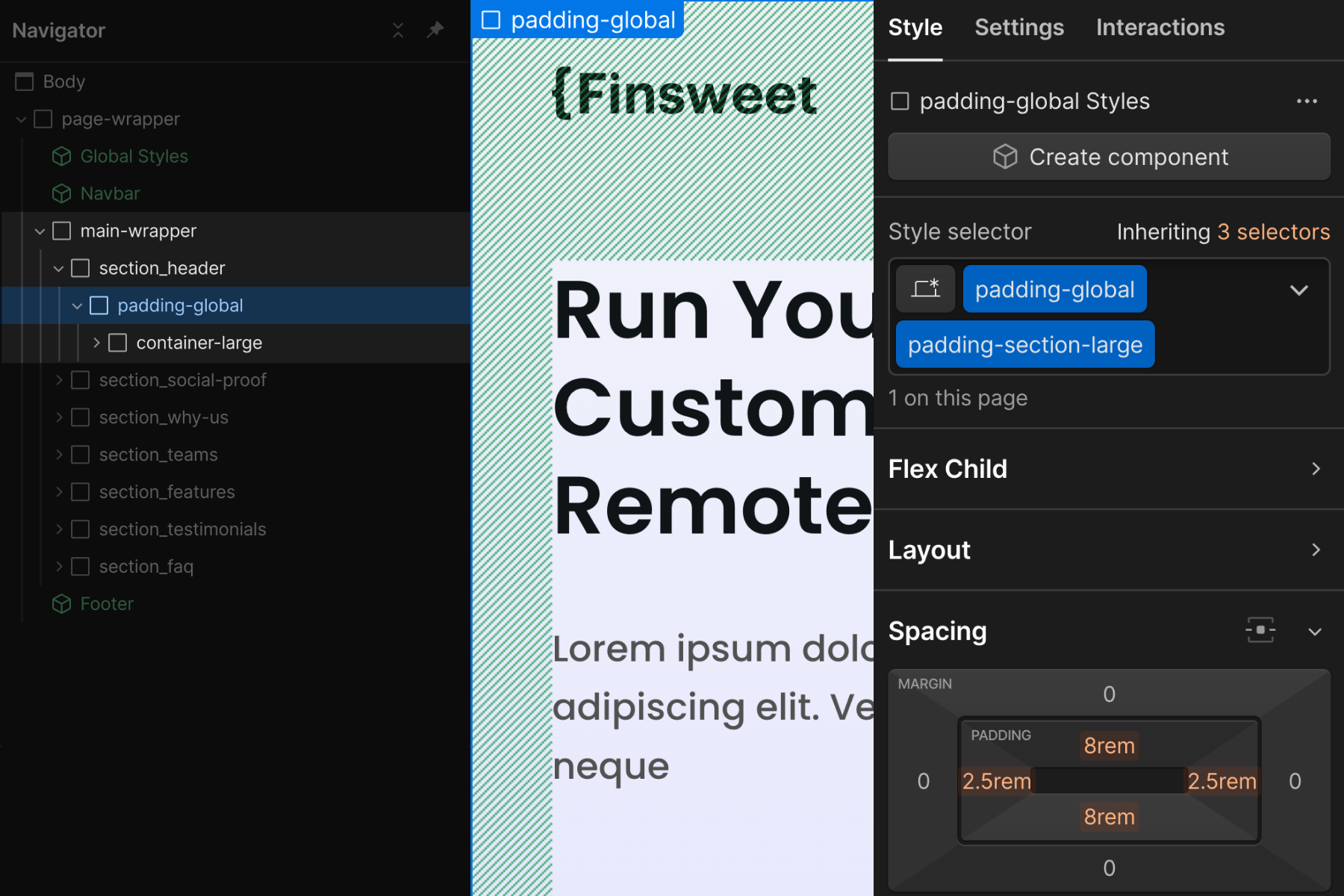Edit the right padding 2.5rem value
Image resolution: width=1344 pixels, height=896 pixels.
[1222, 781]
